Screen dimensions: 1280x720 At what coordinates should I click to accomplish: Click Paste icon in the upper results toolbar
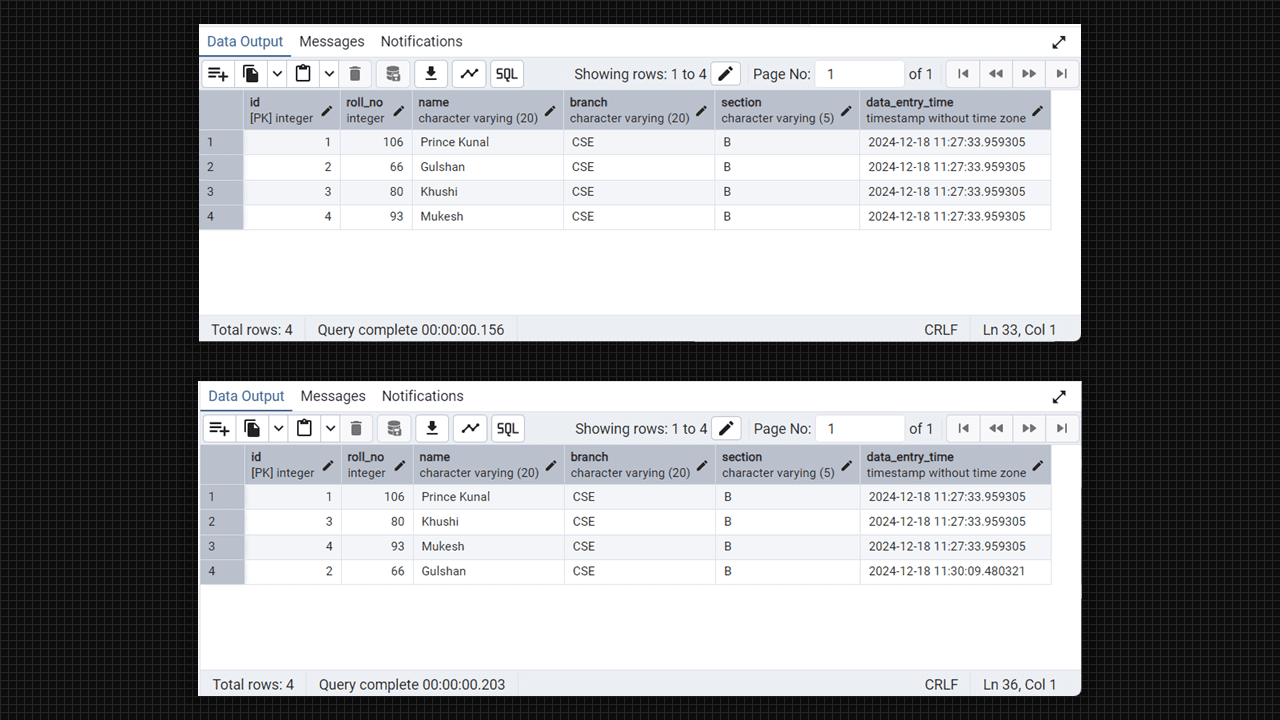303,74
